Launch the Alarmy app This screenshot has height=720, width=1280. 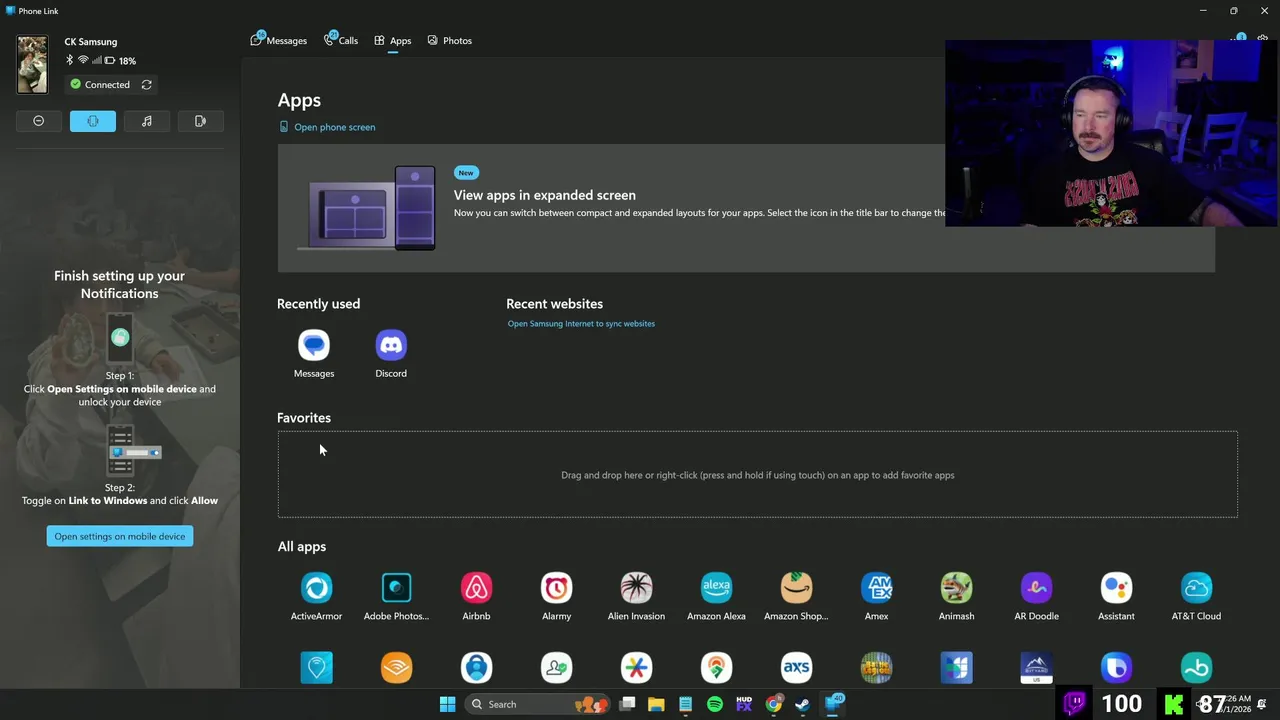click(556, 596)
